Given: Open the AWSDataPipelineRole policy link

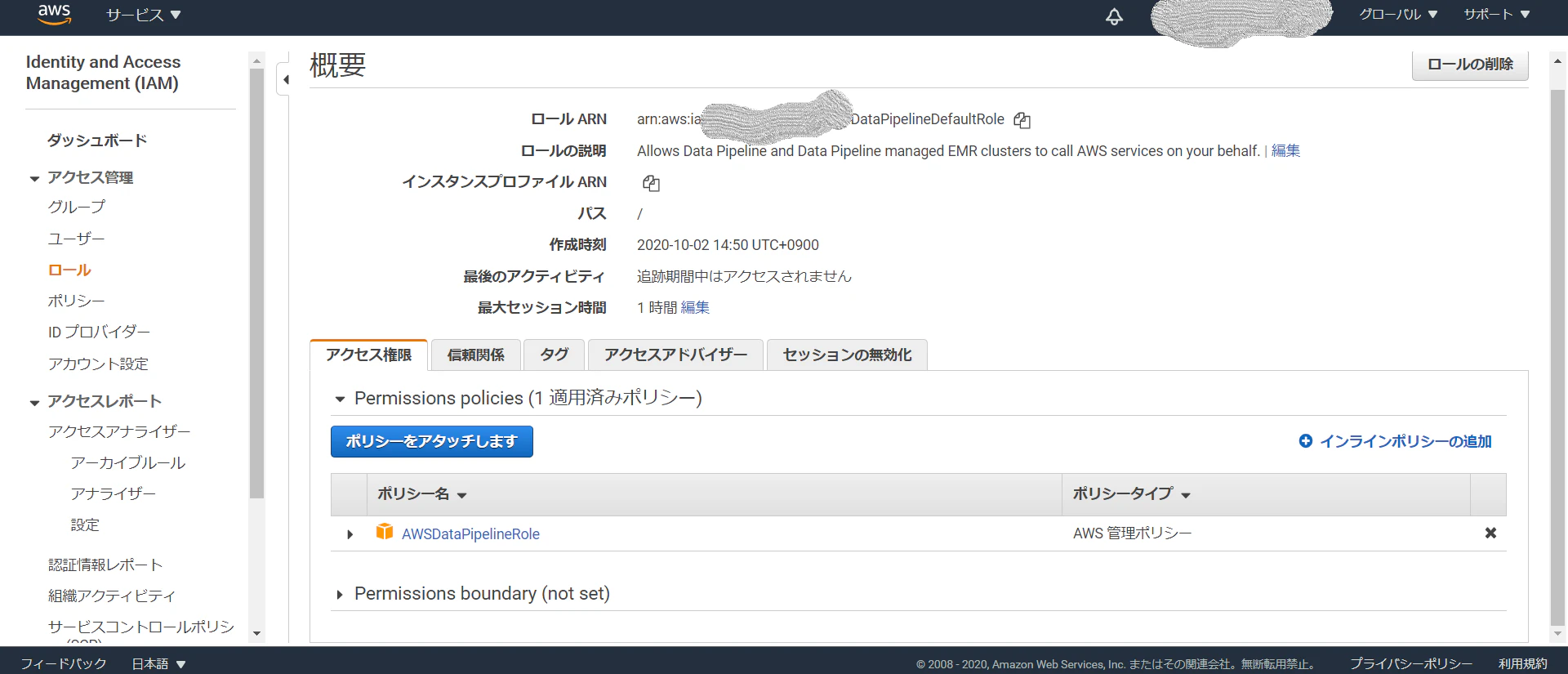Looking at the screenshot, I should point(470,533).
